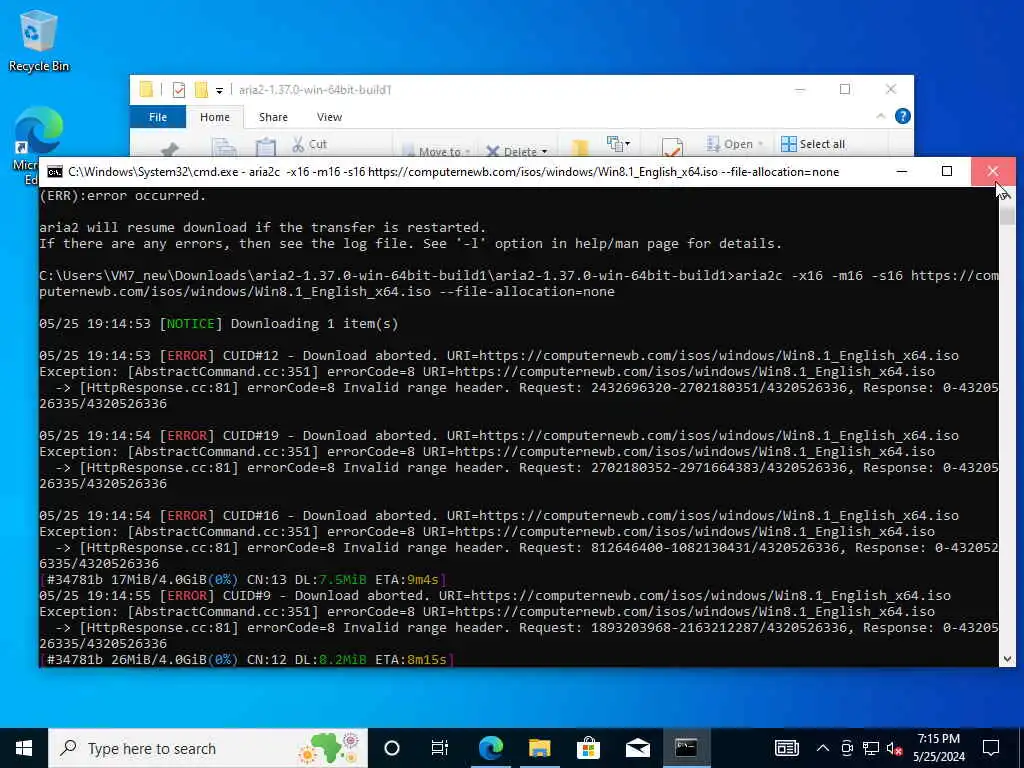Switch to the Share ribbon tab
Viewport: 1024px width, 768px height.
point(273,117)
